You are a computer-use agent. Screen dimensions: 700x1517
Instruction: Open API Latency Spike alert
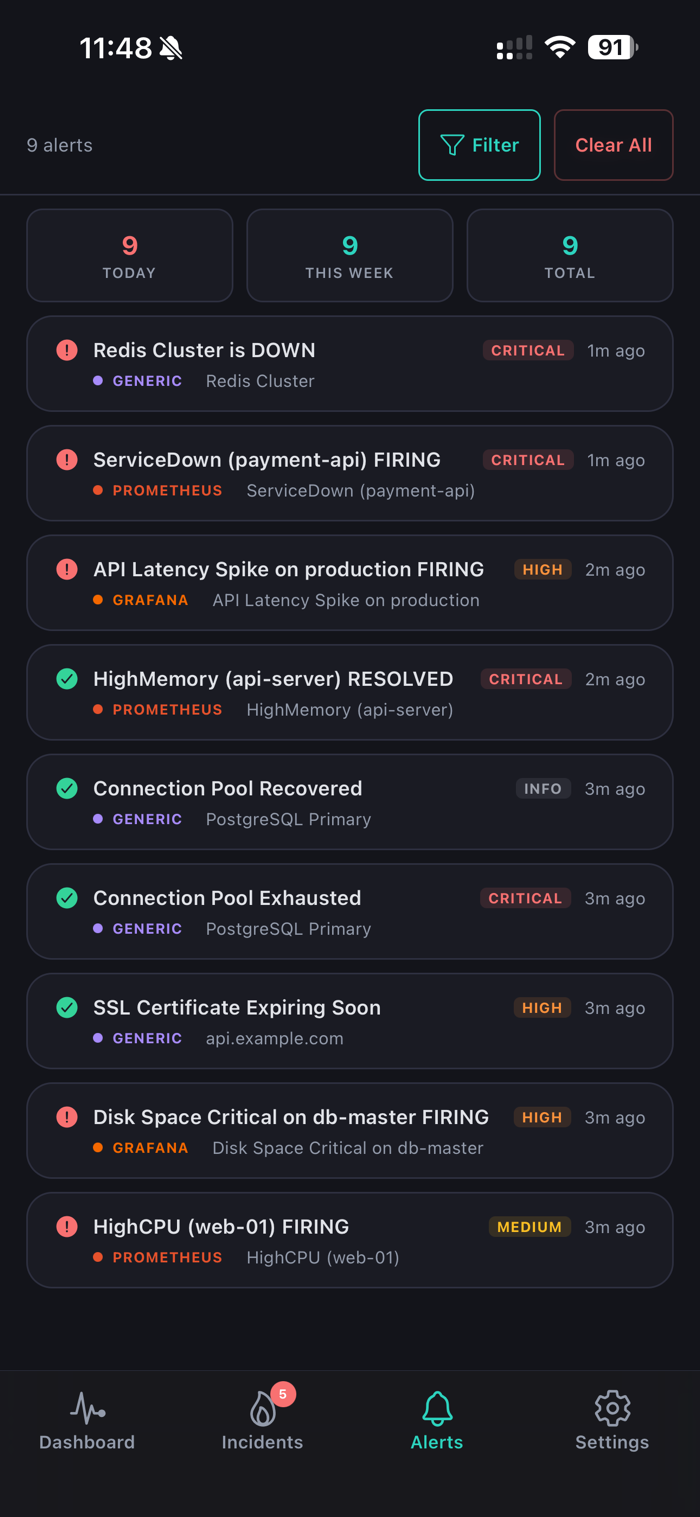click(288, 569)
